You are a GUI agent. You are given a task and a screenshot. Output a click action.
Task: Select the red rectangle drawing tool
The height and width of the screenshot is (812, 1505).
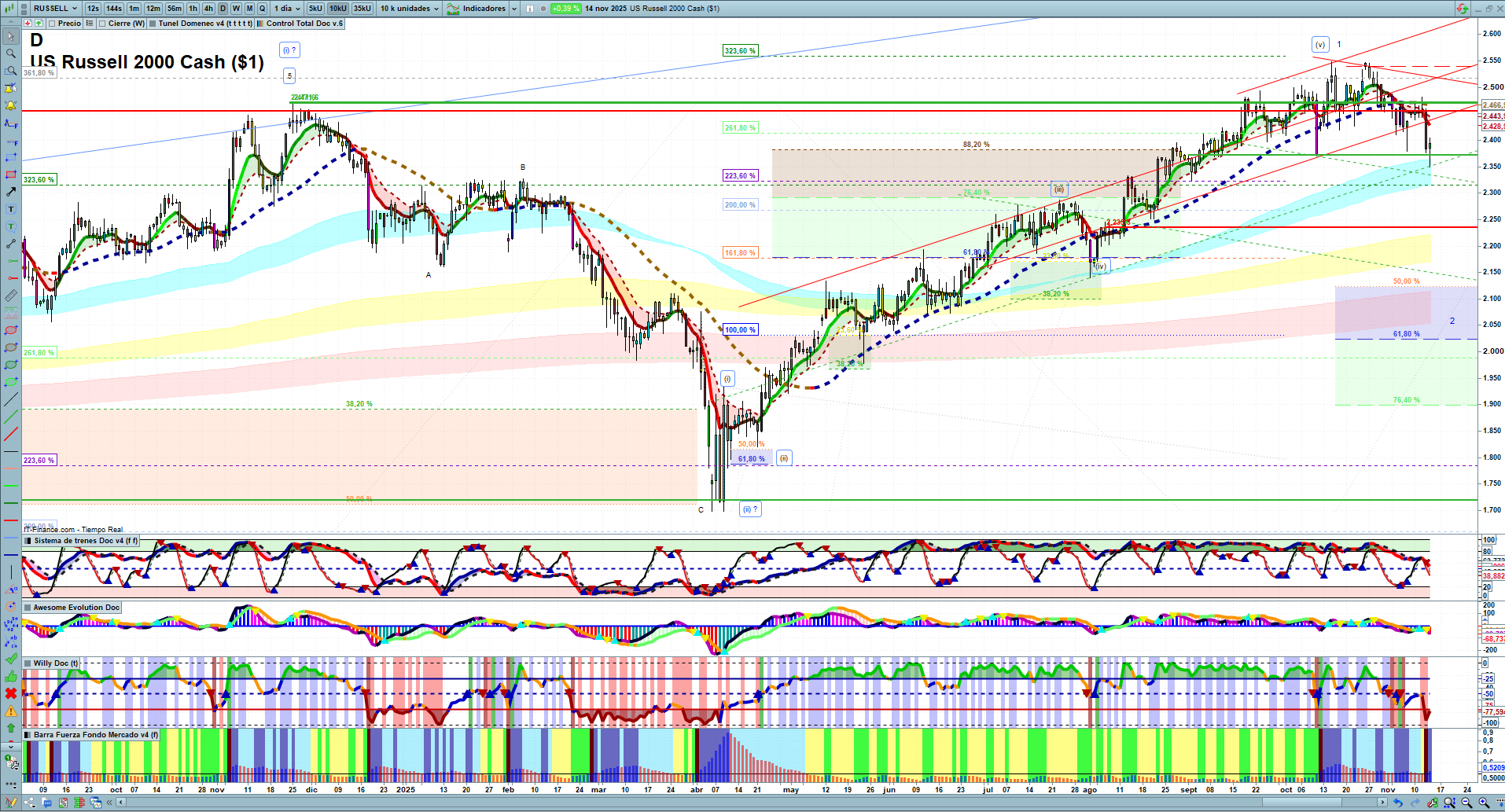tap(11, 175)
